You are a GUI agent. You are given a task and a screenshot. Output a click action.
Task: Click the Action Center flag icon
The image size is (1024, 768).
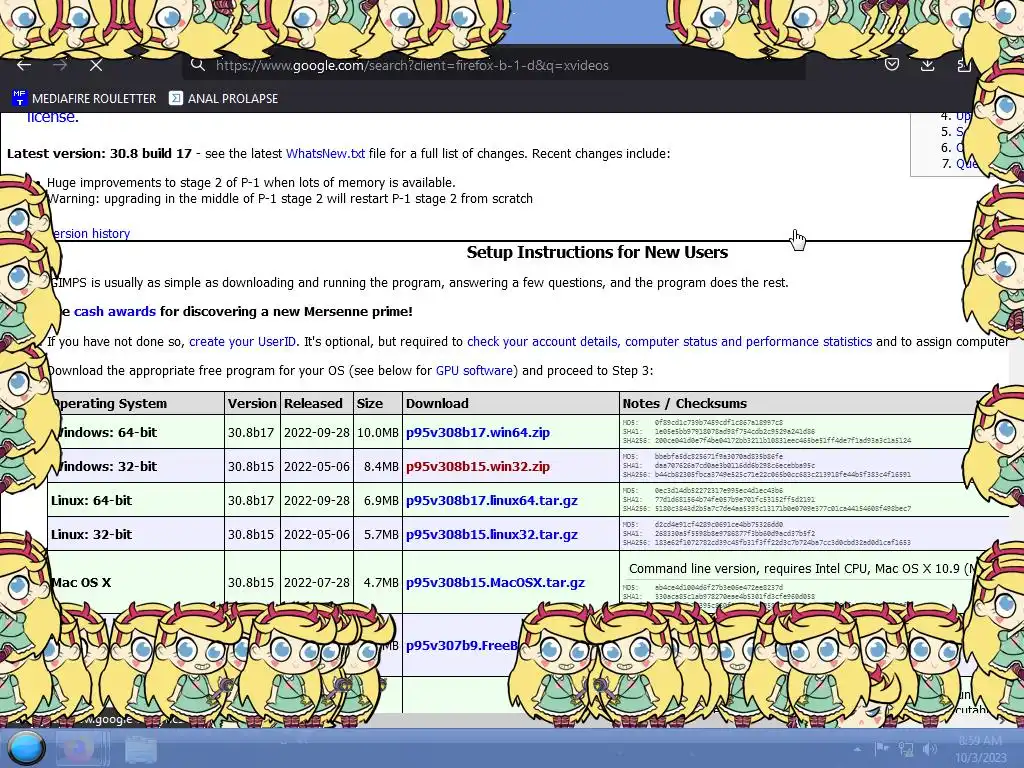882,748
